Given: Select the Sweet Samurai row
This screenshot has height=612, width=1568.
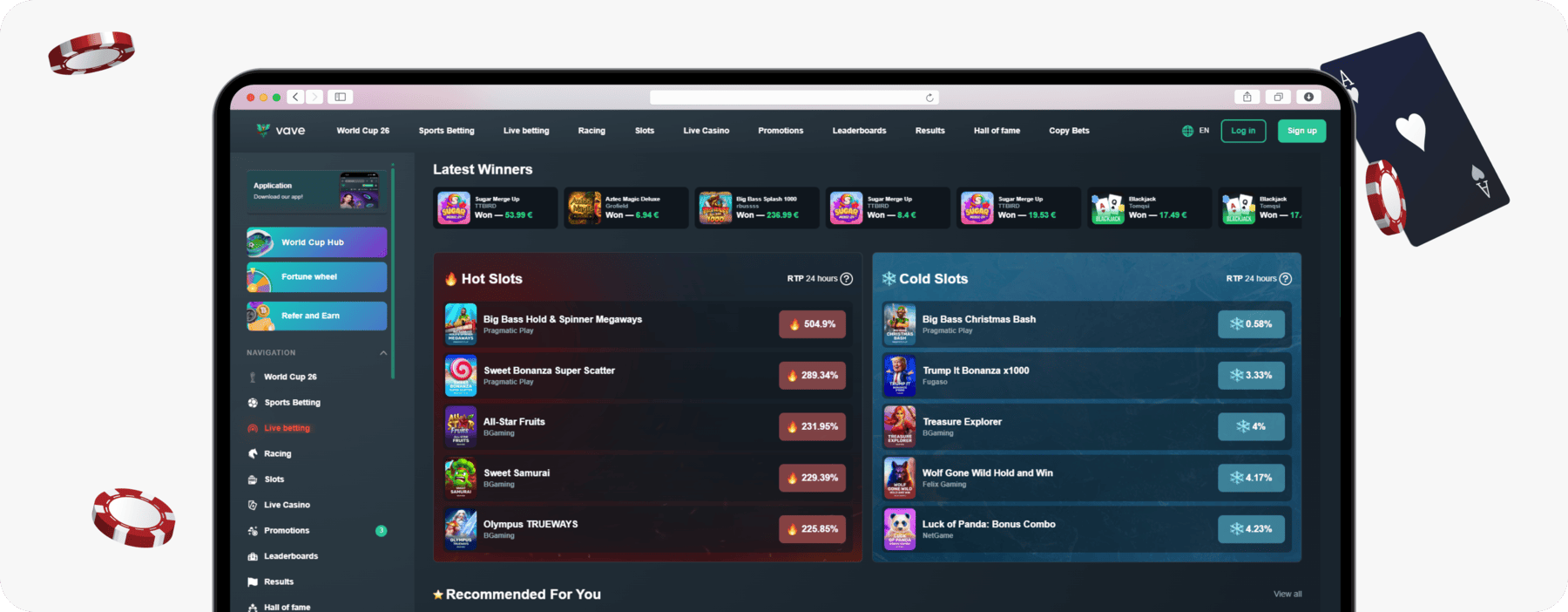Looking at the screenshot, I should [x=648, y=479].
